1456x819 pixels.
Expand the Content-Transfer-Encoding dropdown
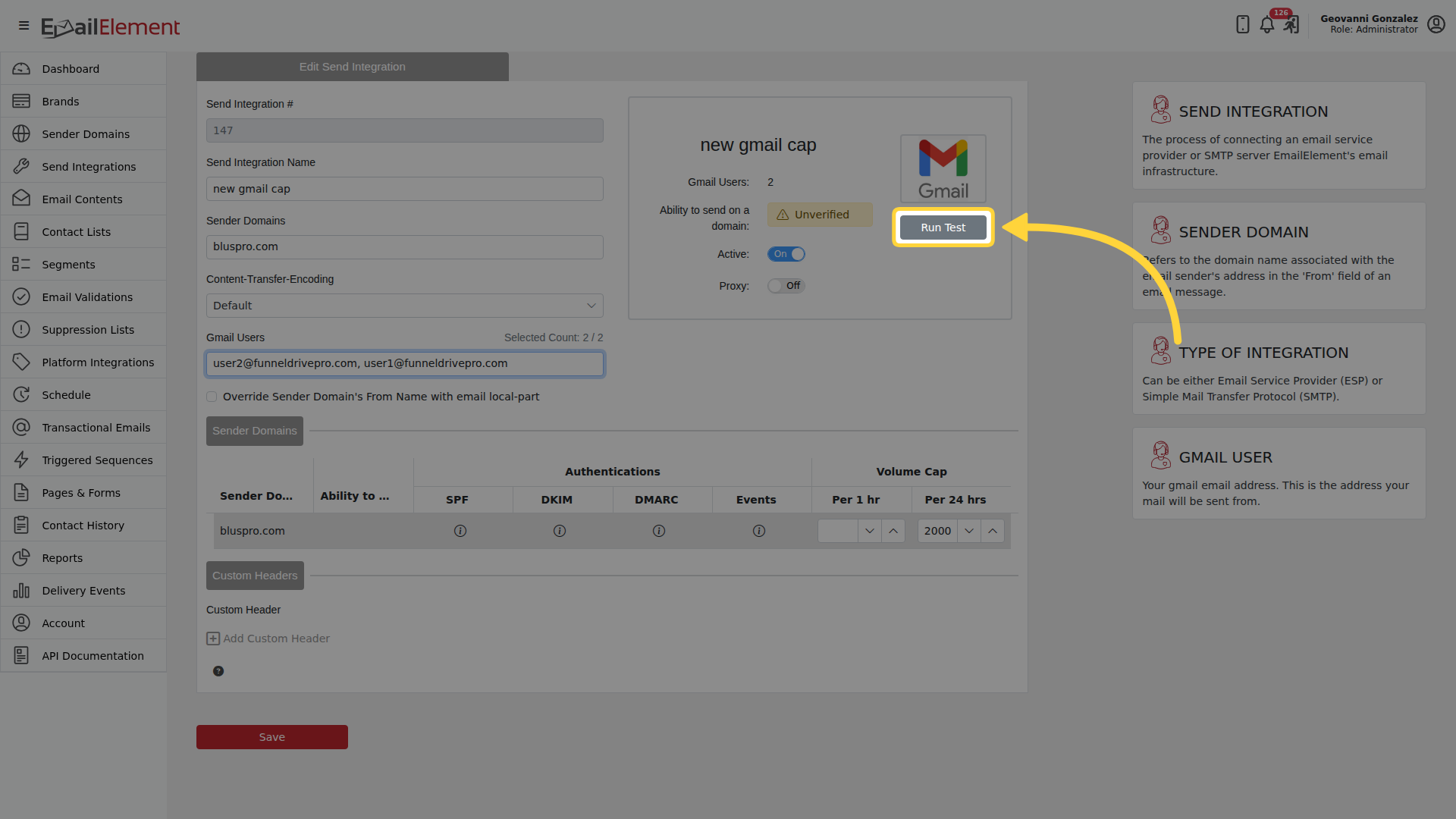(405, 306)
